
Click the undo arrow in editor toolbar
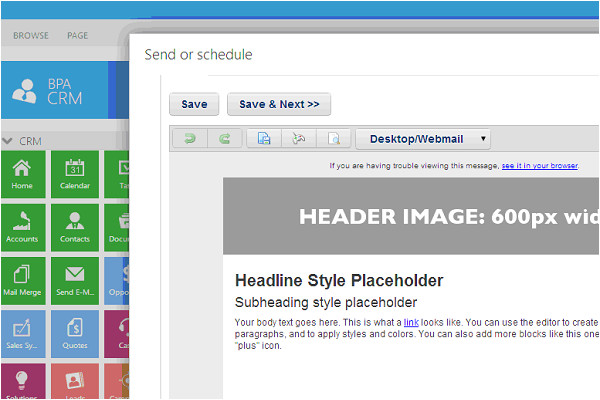point(190,139)
